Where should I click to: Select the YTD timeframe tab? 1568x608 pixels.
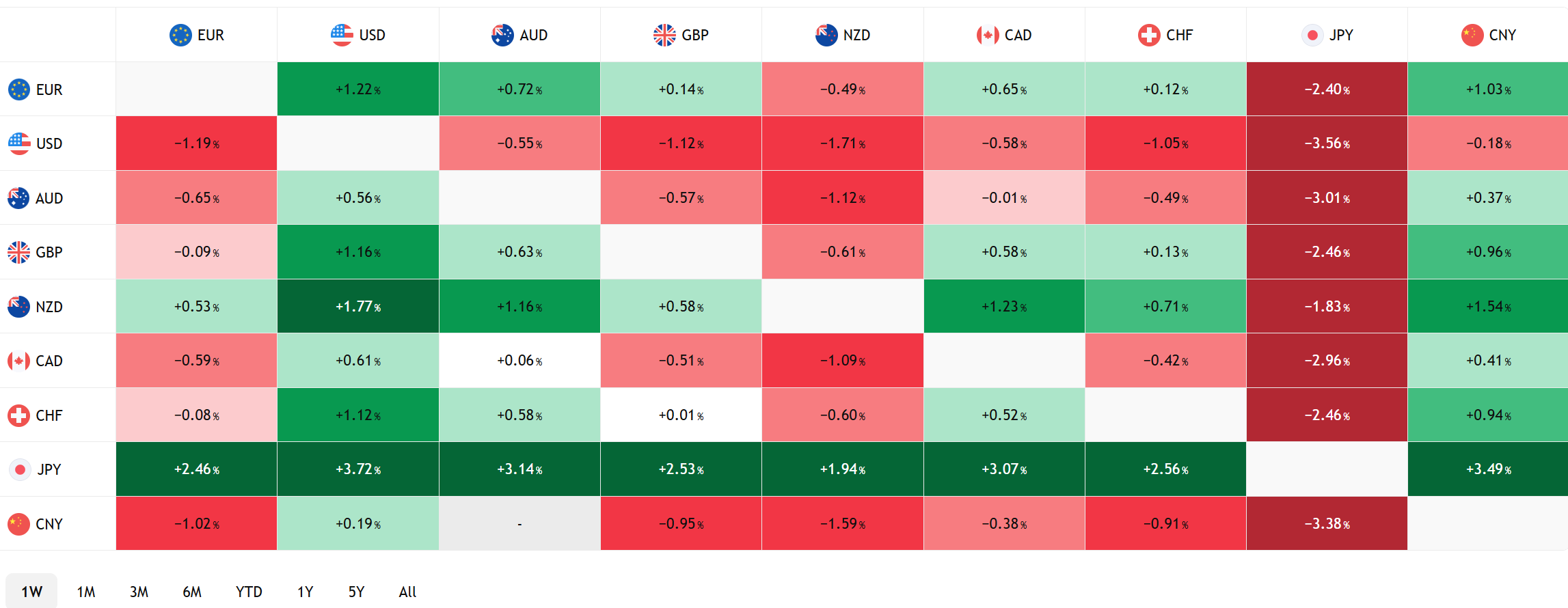[249, 592]
